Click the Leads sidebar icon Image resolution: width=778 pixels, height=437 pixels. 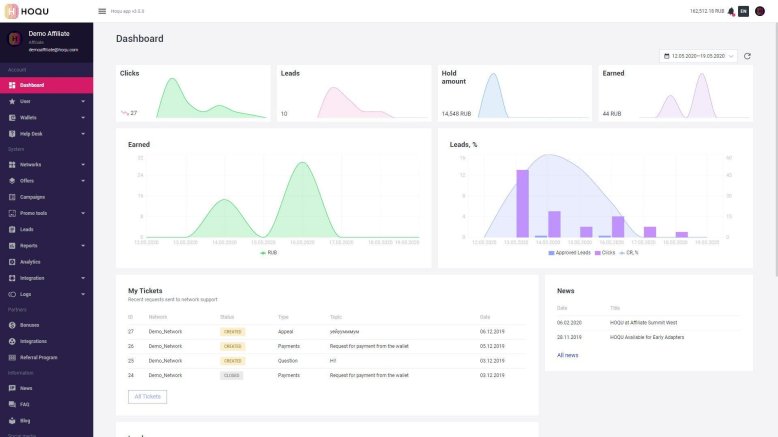coord(12,230)
